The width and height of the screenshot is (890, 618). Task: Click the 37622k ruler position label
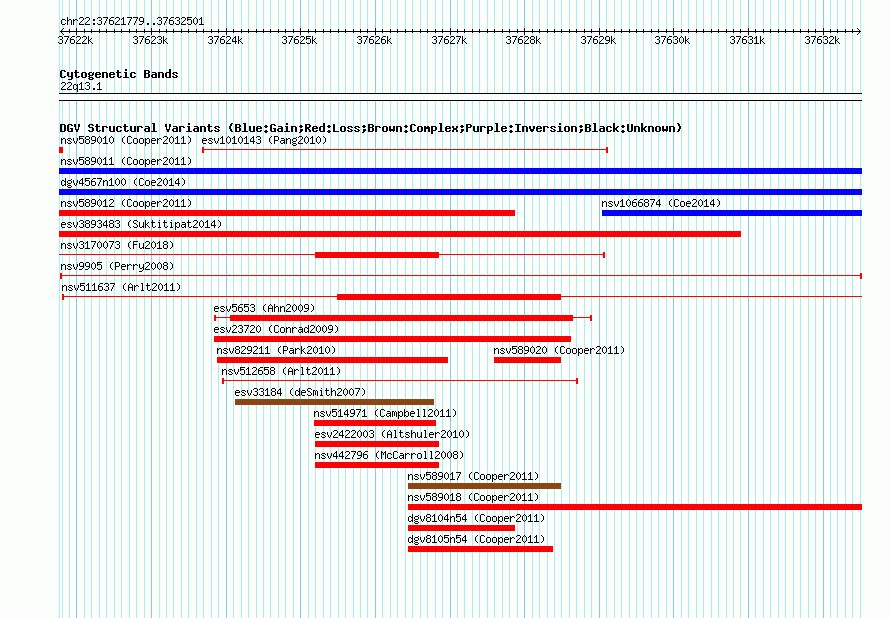click(75, 40)
